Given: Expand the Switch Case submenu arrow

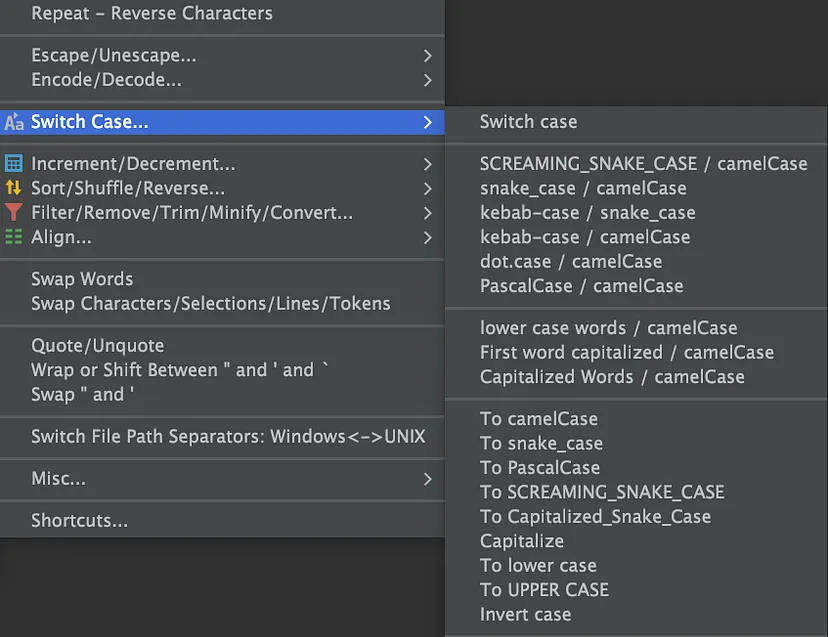Looking at the screenshot, I should tap(427, 123).
